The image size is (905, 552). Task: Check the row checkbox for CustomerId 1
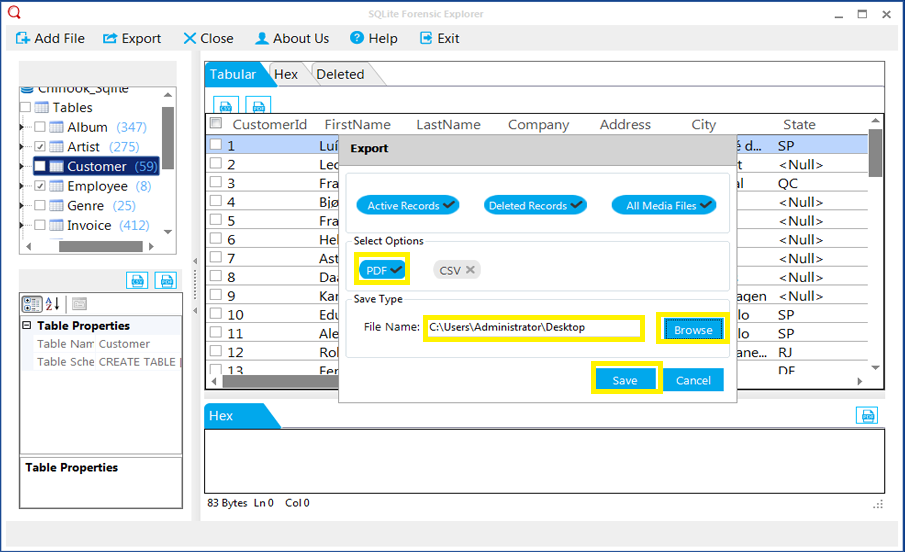pos(216,144)
